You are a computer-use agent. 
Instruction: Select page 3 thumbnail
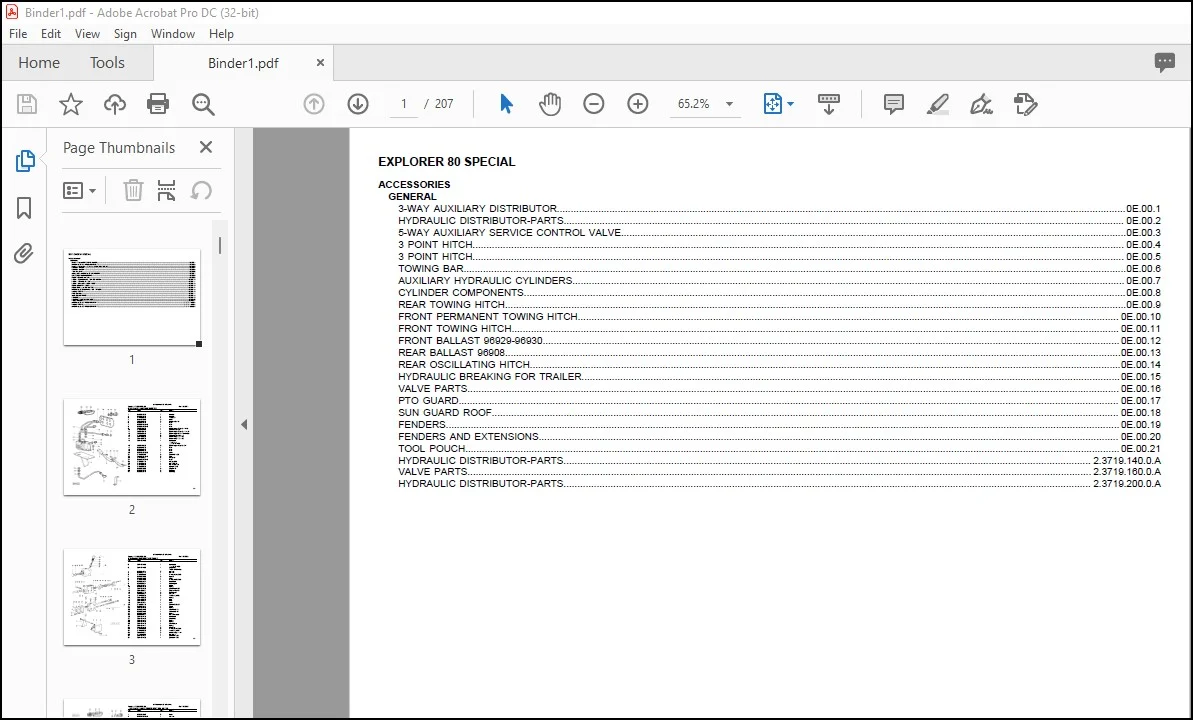132,597
